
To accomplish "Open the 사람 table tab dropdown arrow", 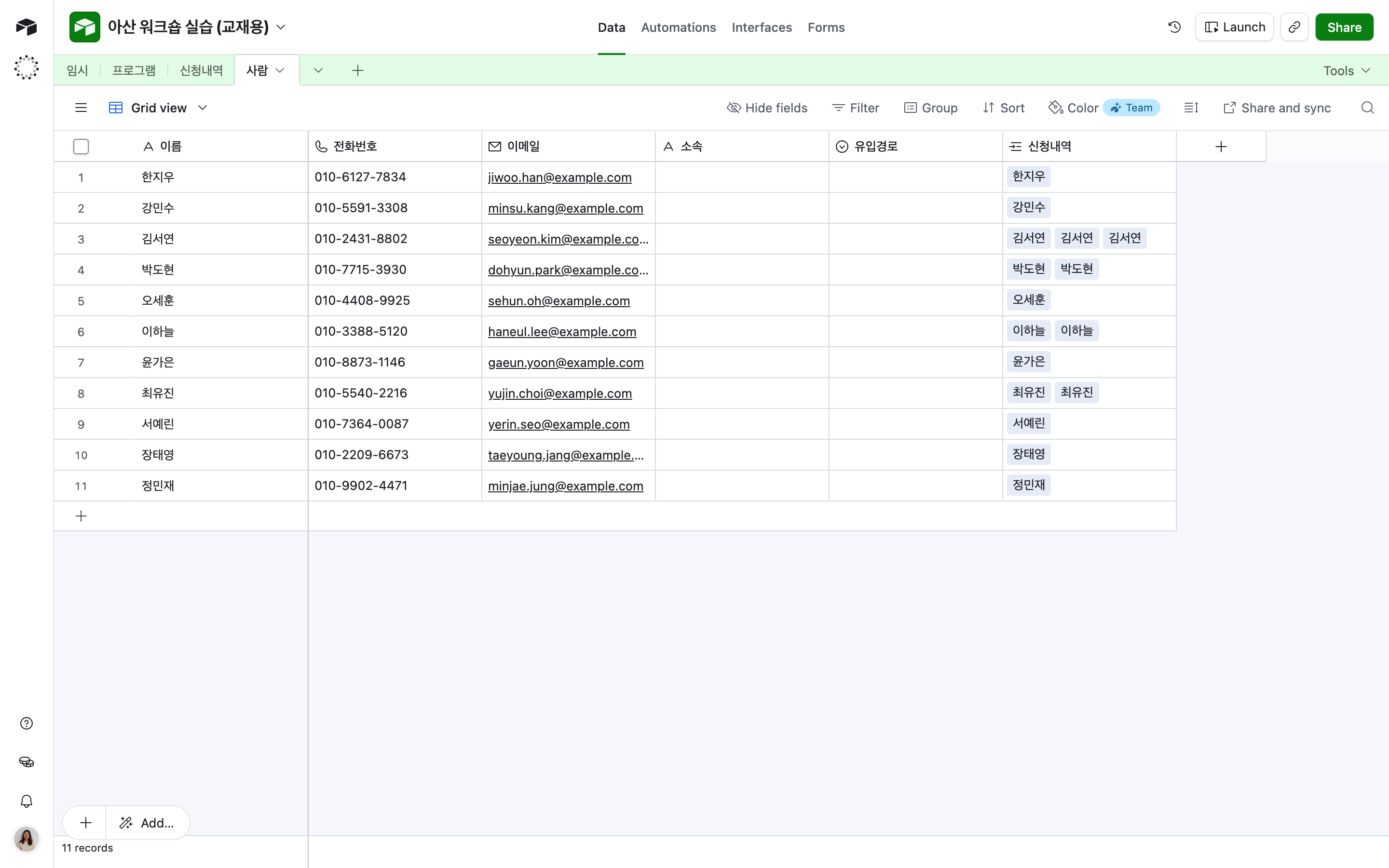I will tap(280, 70).
